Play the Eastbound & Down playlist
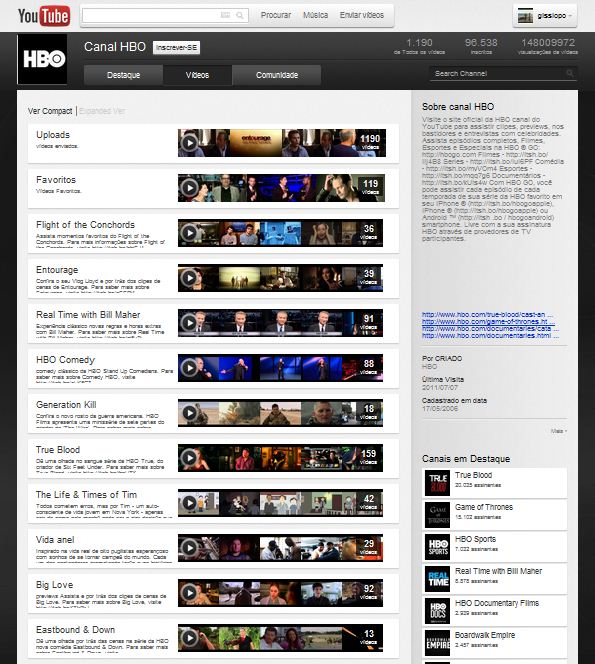The width and height of the screenshot is (595, 664). [x=189, y=638]
